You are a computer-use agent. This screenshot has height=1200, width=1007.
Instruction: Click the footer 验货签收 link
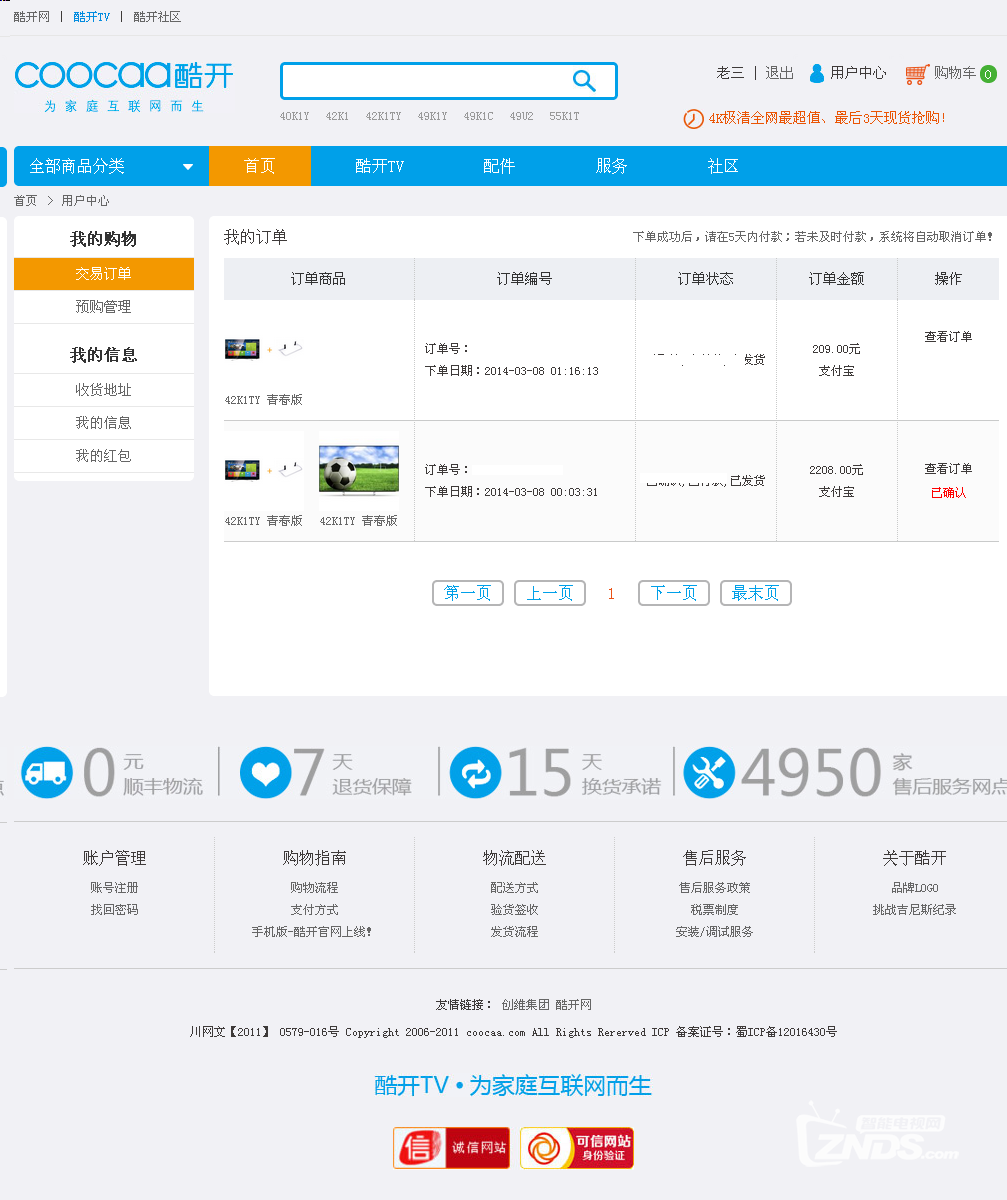point(515,910)
